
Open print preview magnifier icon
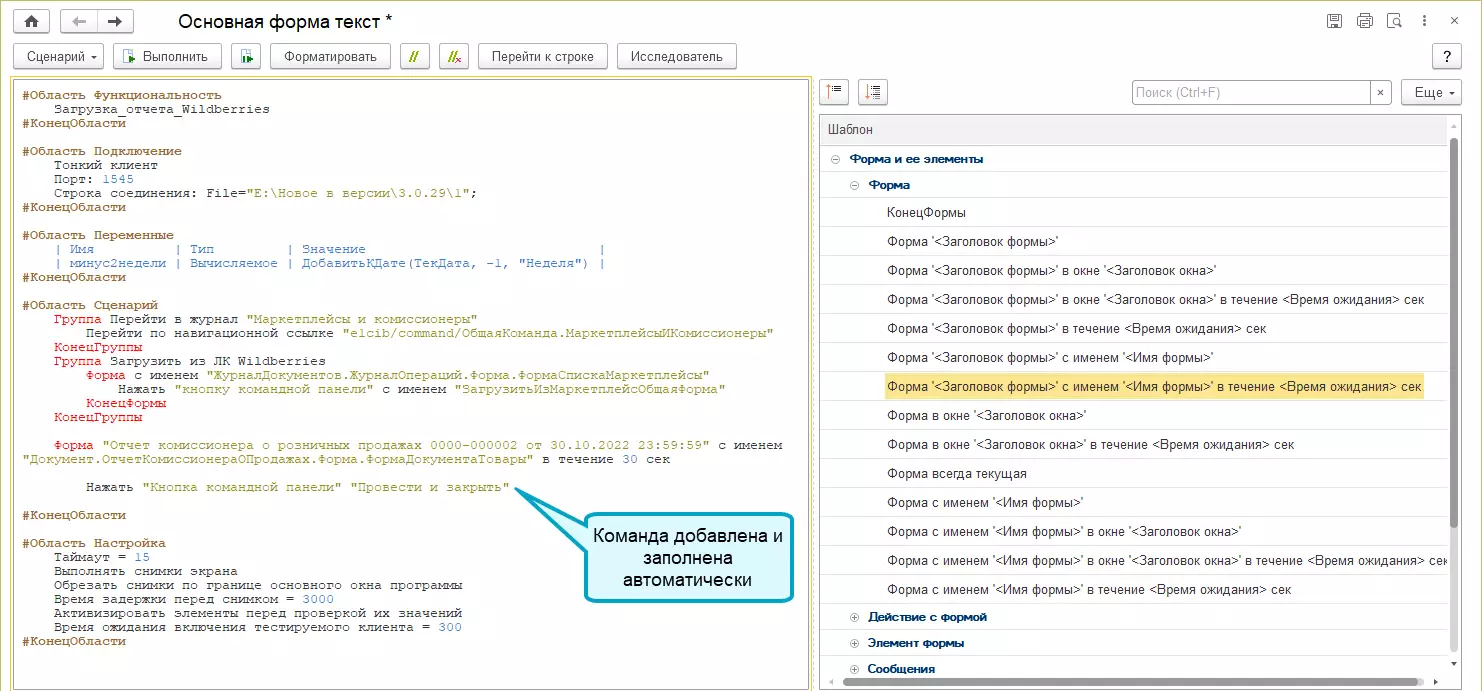click(1394, 21)
